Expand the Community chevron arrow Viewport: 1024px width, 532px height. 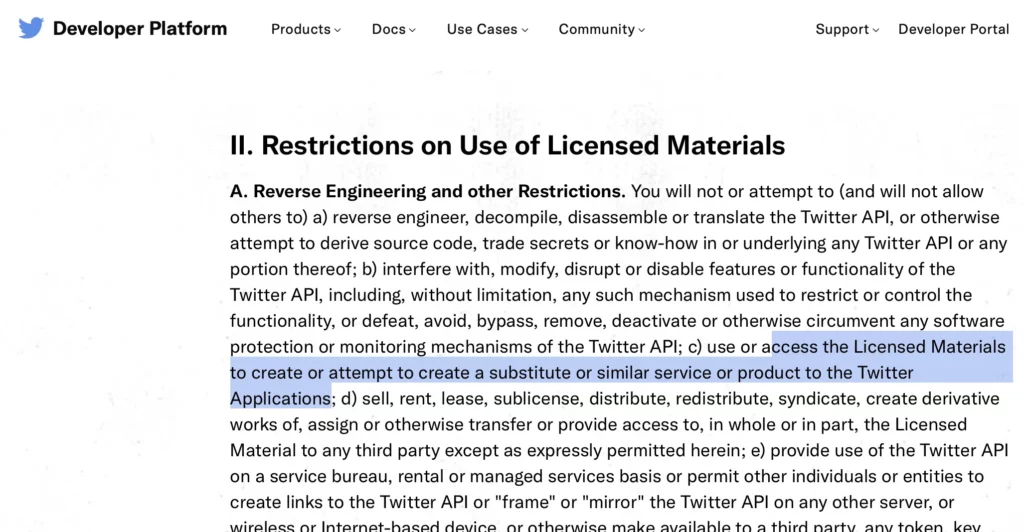[x=641, y=30]
